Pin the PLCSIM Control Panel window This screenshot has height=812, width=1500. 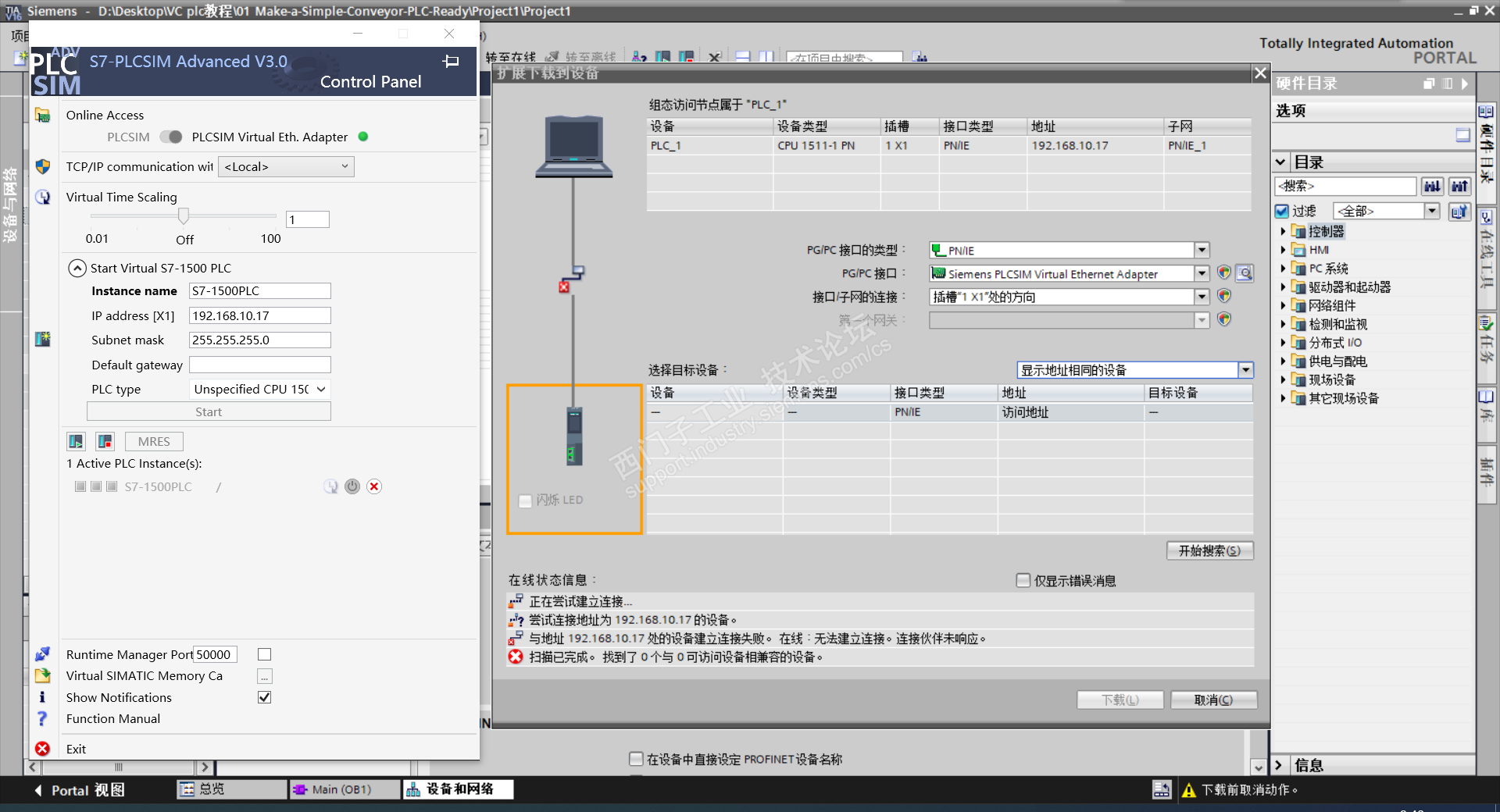[451, 61]
